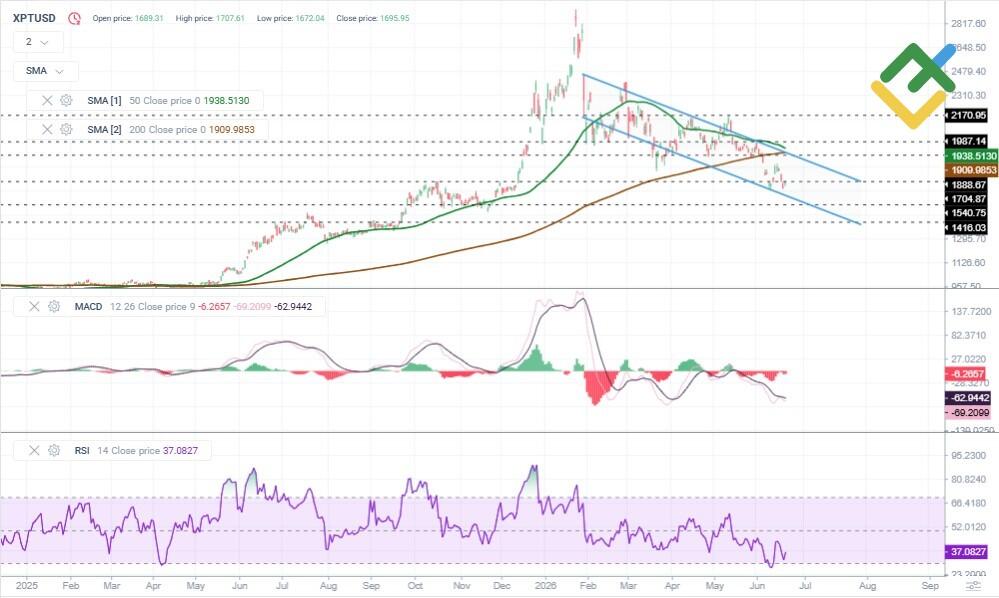Click the 137.7200 MACD axis value

coord(971,311)
